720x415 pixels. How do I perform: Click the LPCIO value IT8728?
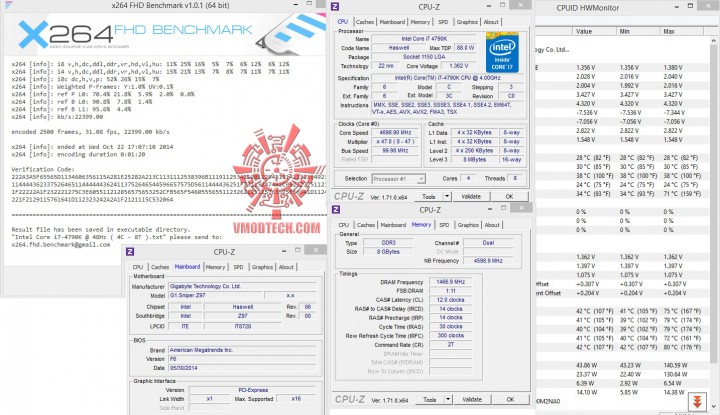point(242,326)
